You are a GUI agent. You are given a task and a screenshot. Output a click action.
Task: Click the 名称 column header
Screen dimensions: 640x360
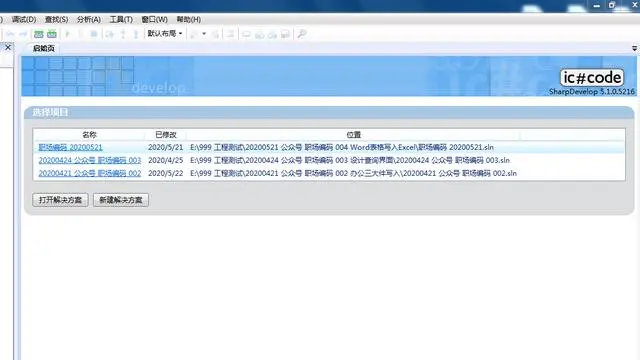coord(89,134)
